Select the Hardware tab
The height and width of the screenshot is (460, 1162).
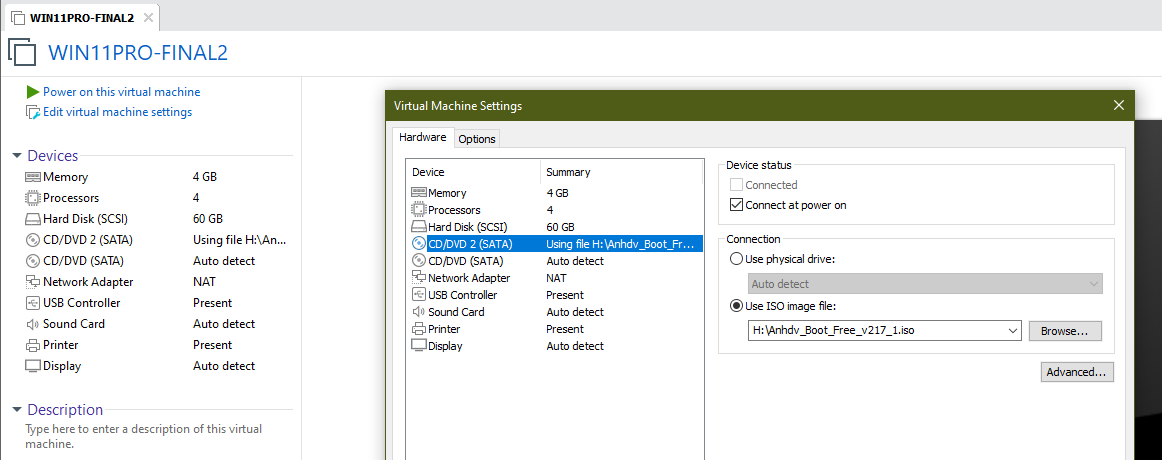[x=422, y=137]
